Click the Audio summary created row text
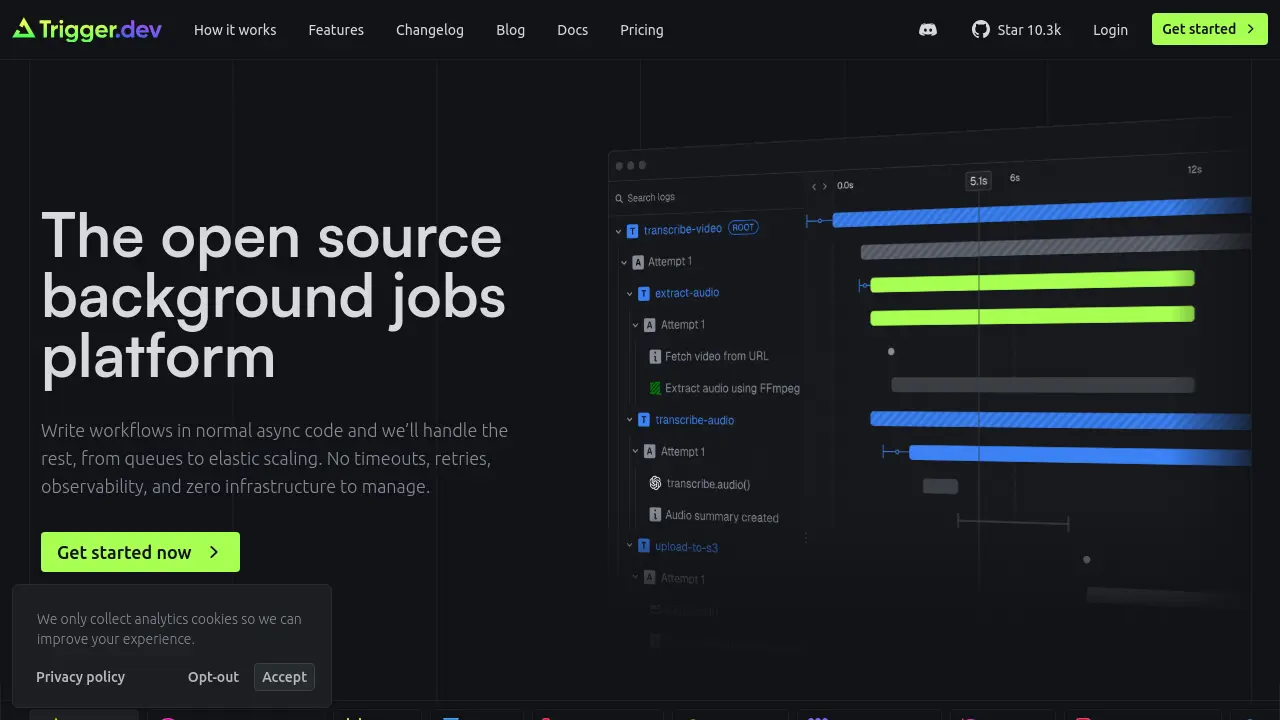Screen dimensions: 1280x720 click(722, 517)
